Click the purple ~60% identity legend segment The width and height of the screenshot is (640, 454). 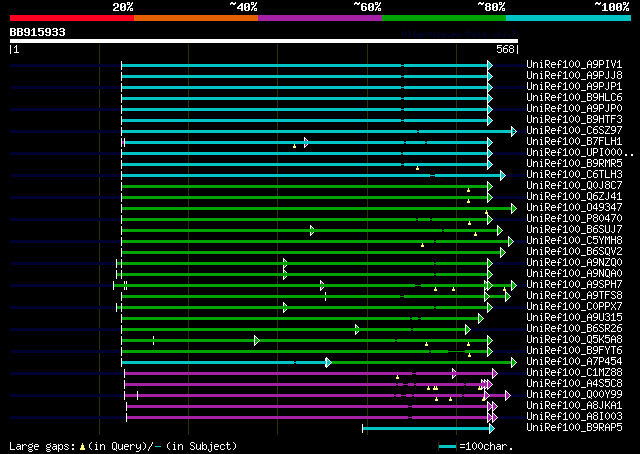(320, 18)
